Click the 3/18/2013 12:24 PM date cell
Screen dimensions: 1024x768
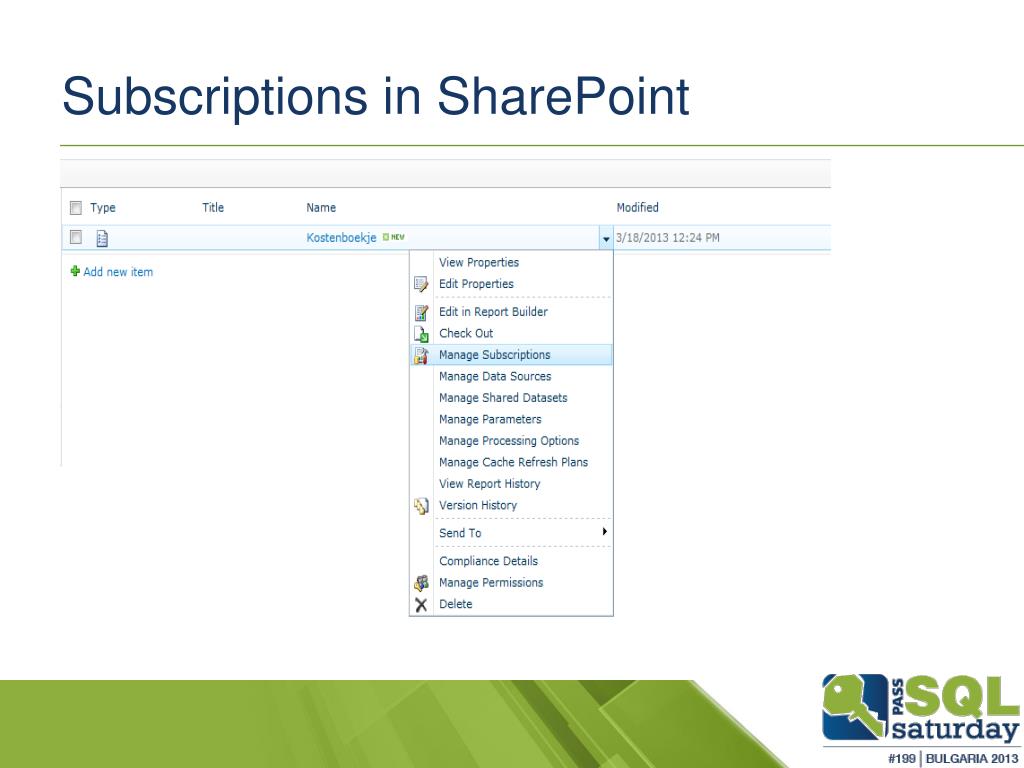pyautogui.click(x=667, y=238)
